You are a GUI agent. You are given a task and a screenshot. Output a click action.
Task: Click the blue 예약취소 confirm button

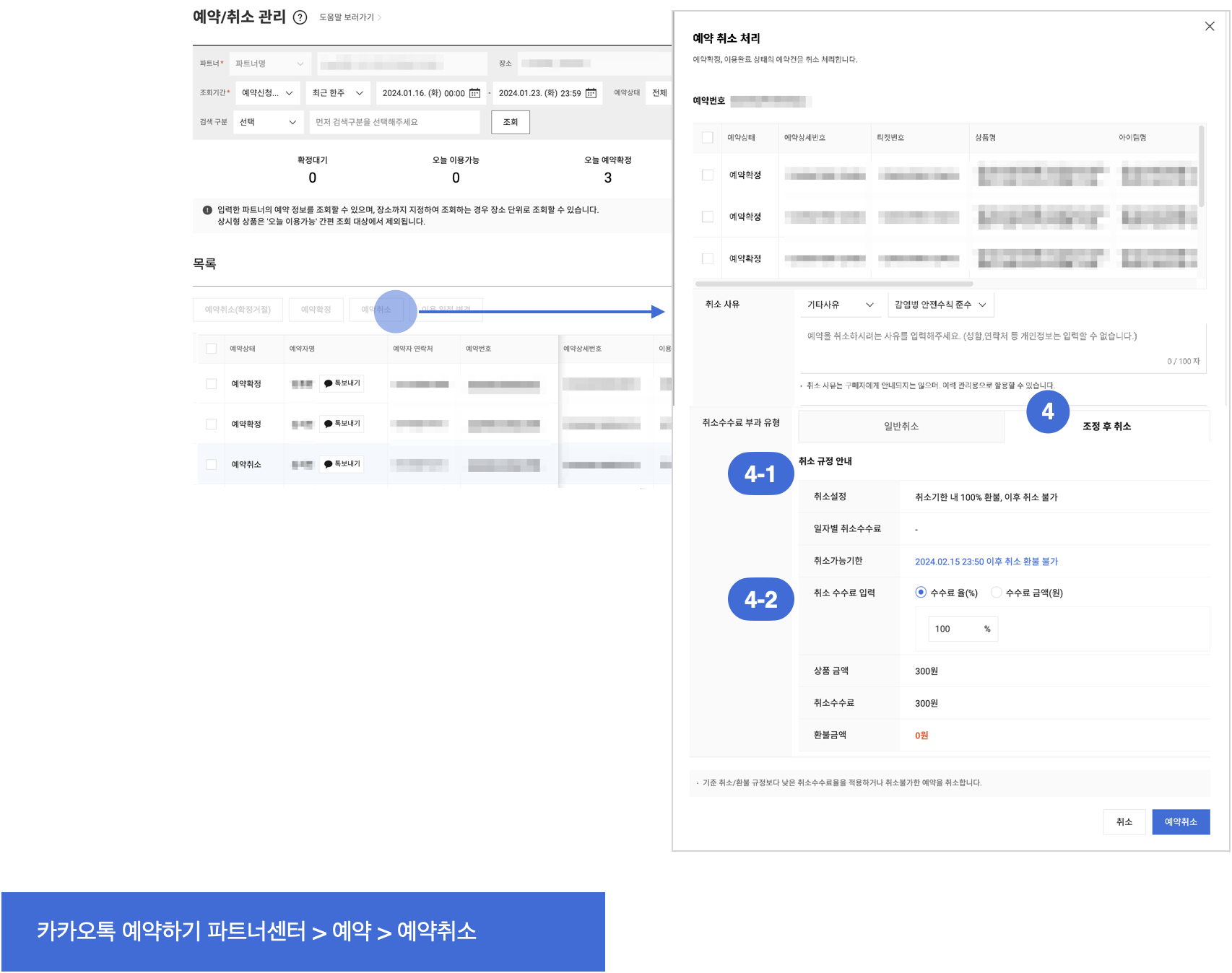pyautogui.click(x=1180, y=822)
